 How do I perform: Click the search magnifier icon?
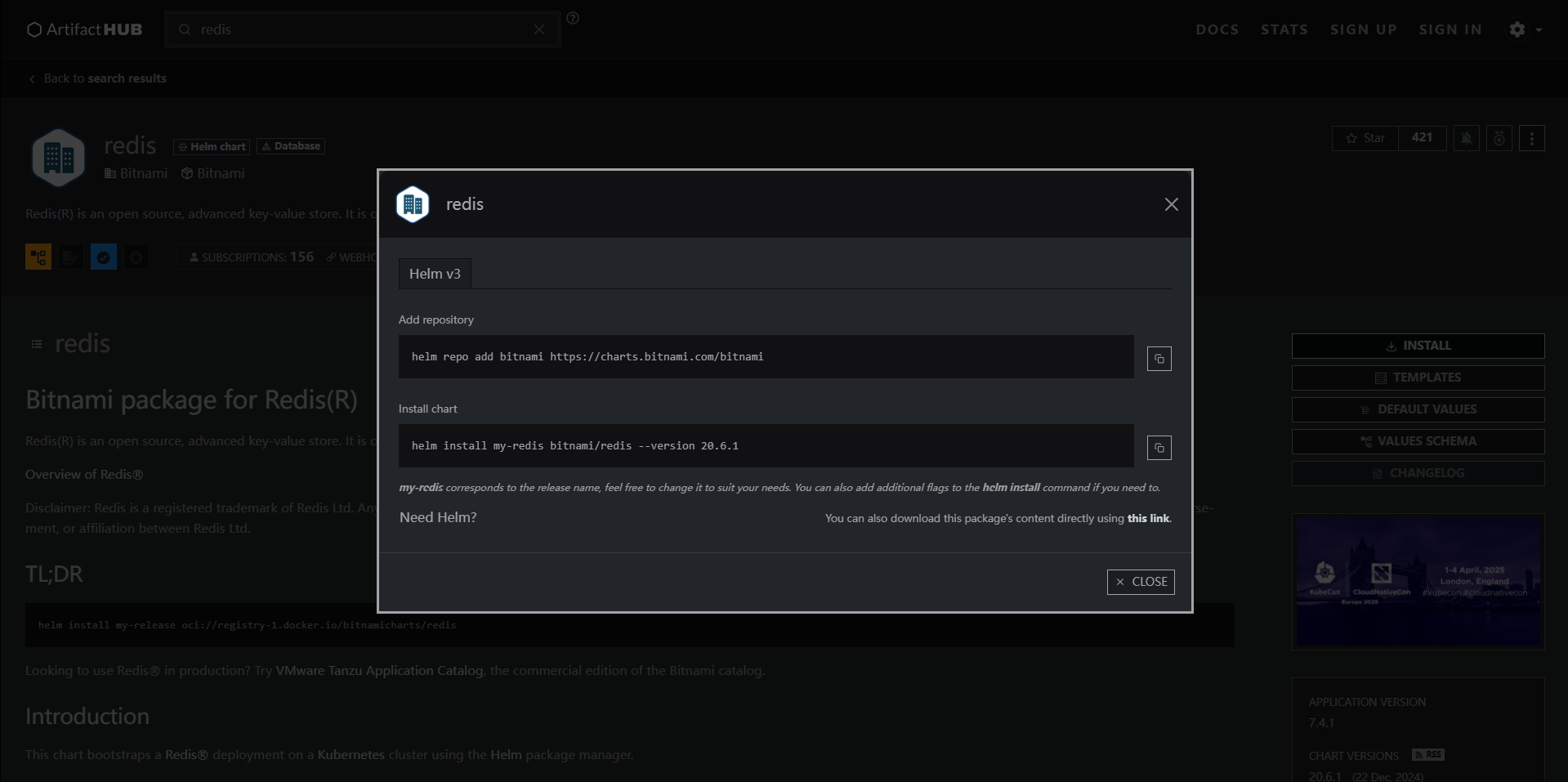(185, 29)
